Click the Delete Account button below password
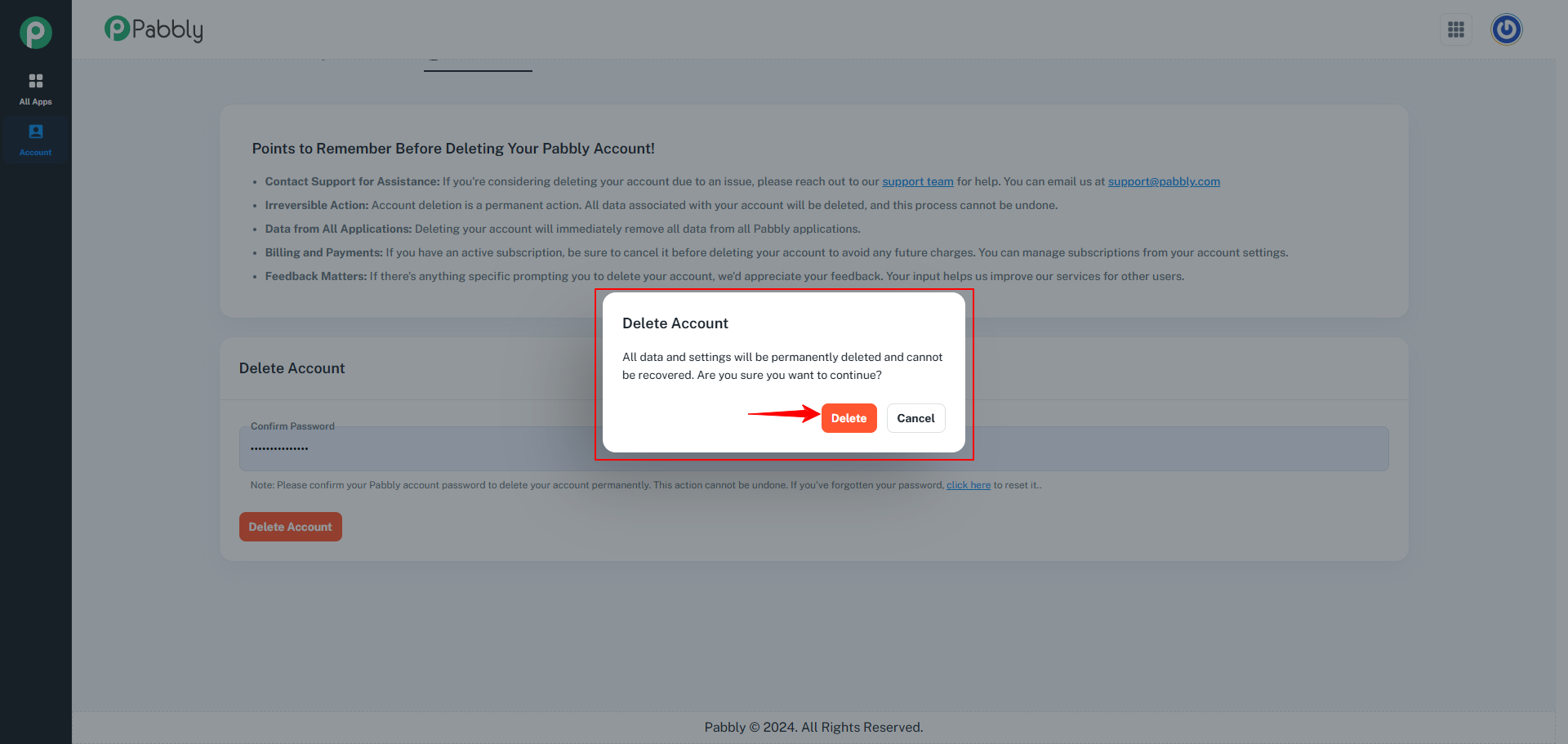Image resolution: width=1568 pixels, height=744 pixels. [290, 527]
